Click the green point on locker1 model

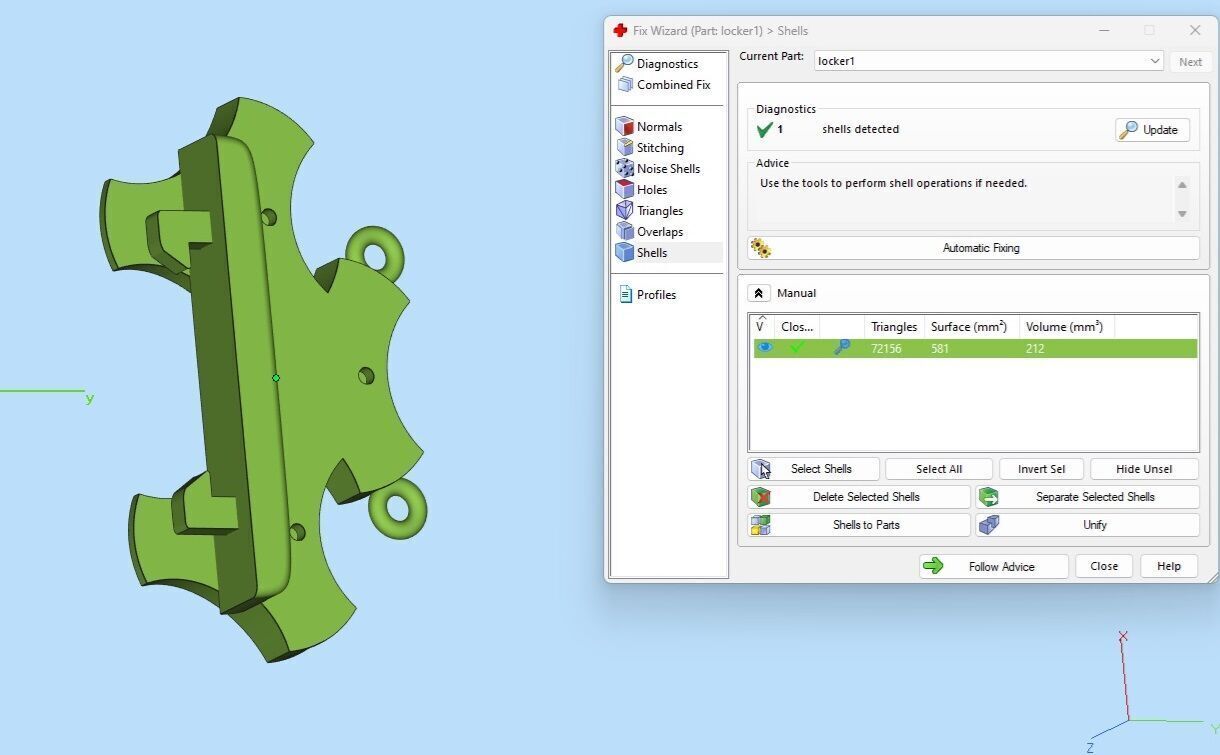point(276,378)
